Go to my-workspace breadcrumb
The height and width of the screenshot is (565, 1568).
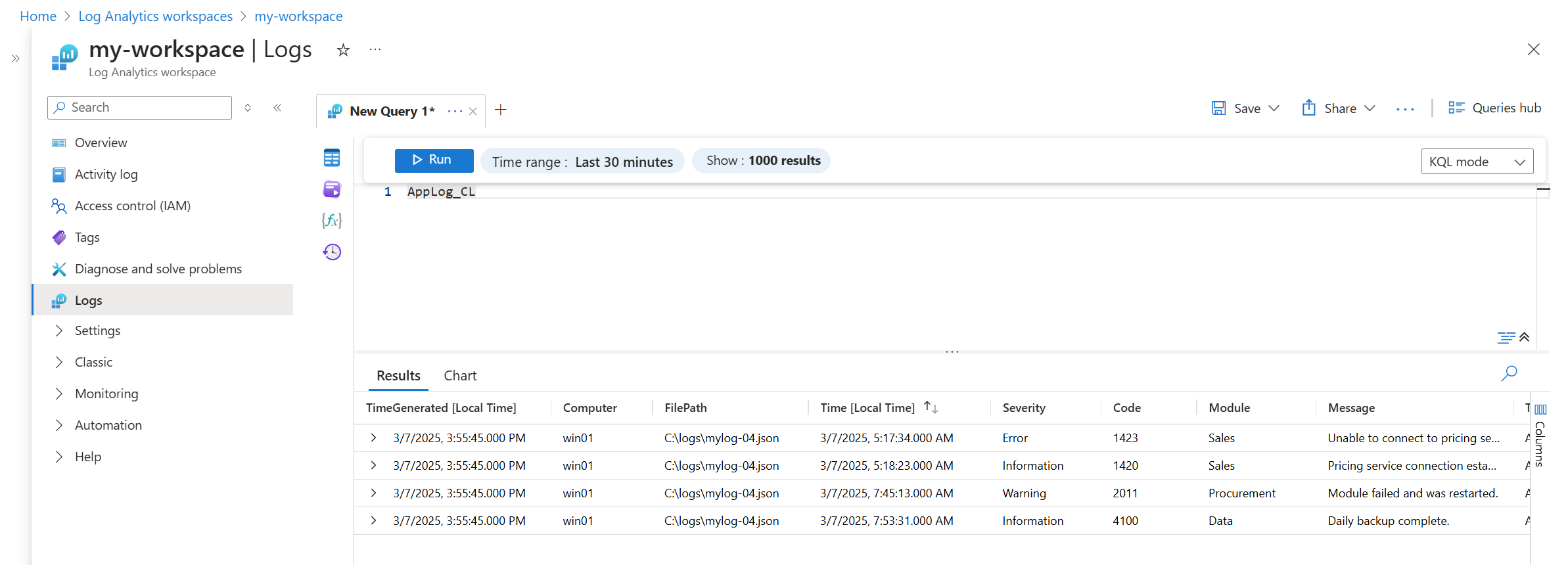click(298, 16)
